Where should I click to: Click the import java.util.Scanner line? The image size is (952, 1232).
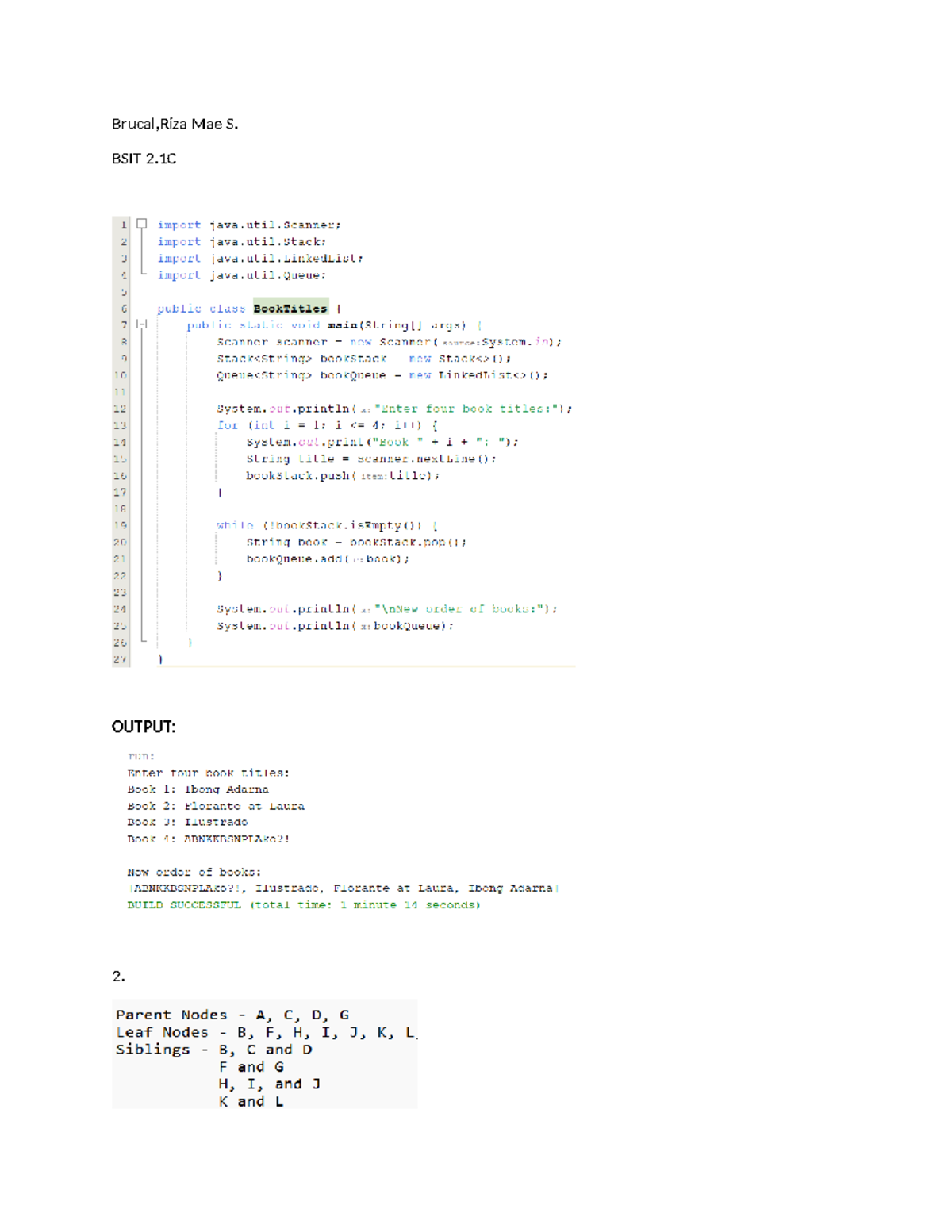coord(248,225)
